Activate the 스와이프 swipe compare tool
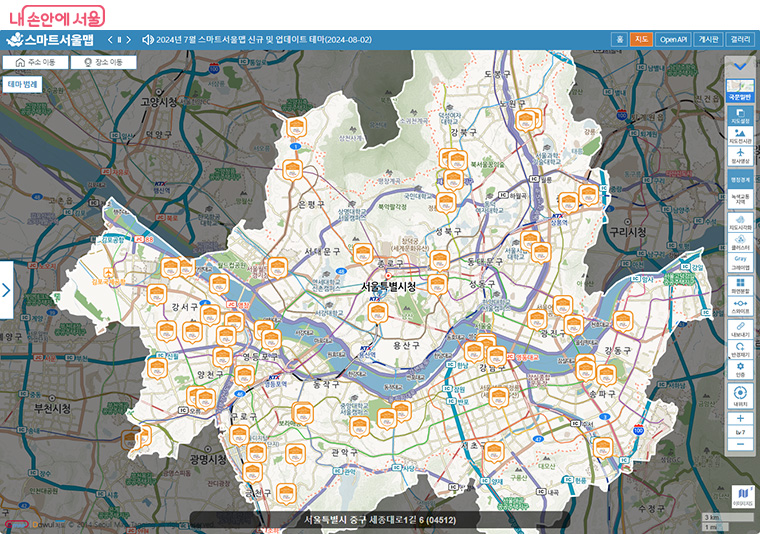The width and height of the screenshot is (760, 534). (x=740, y=306)
